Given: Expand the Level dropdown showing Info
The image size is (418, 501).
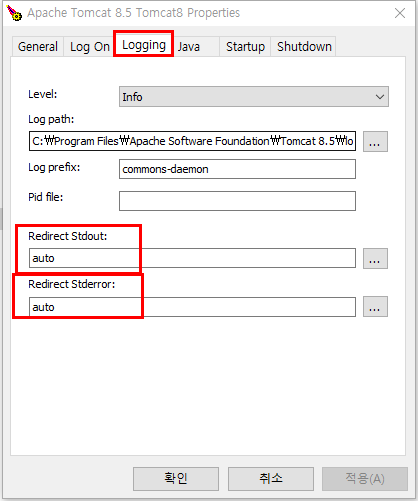Looking at the screenshot, I should click(254, 97).
